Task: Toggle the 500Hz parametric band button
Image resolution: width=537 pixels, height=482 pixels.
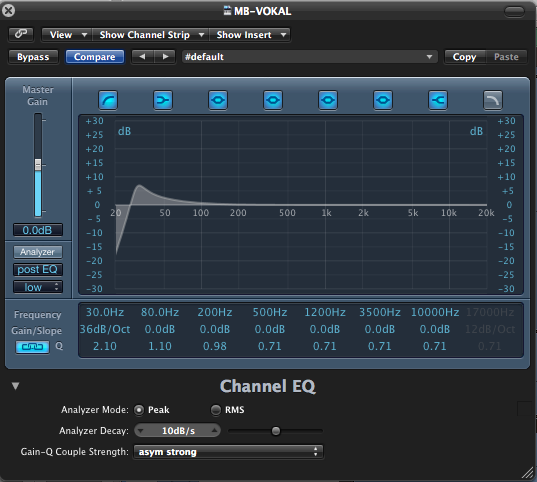Action: [x=273, y=100]
